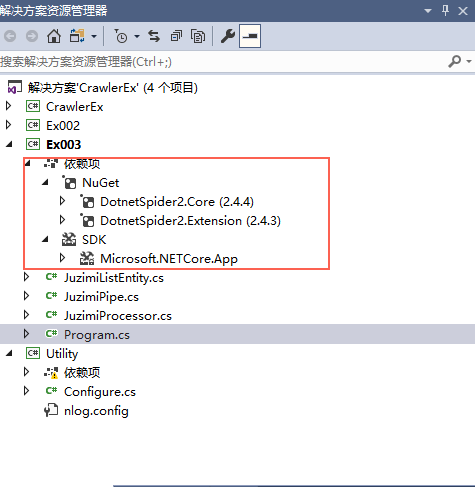475x487 pixels.
Task: Click the Ex003 C# project icon
Action: coord(33,145)
